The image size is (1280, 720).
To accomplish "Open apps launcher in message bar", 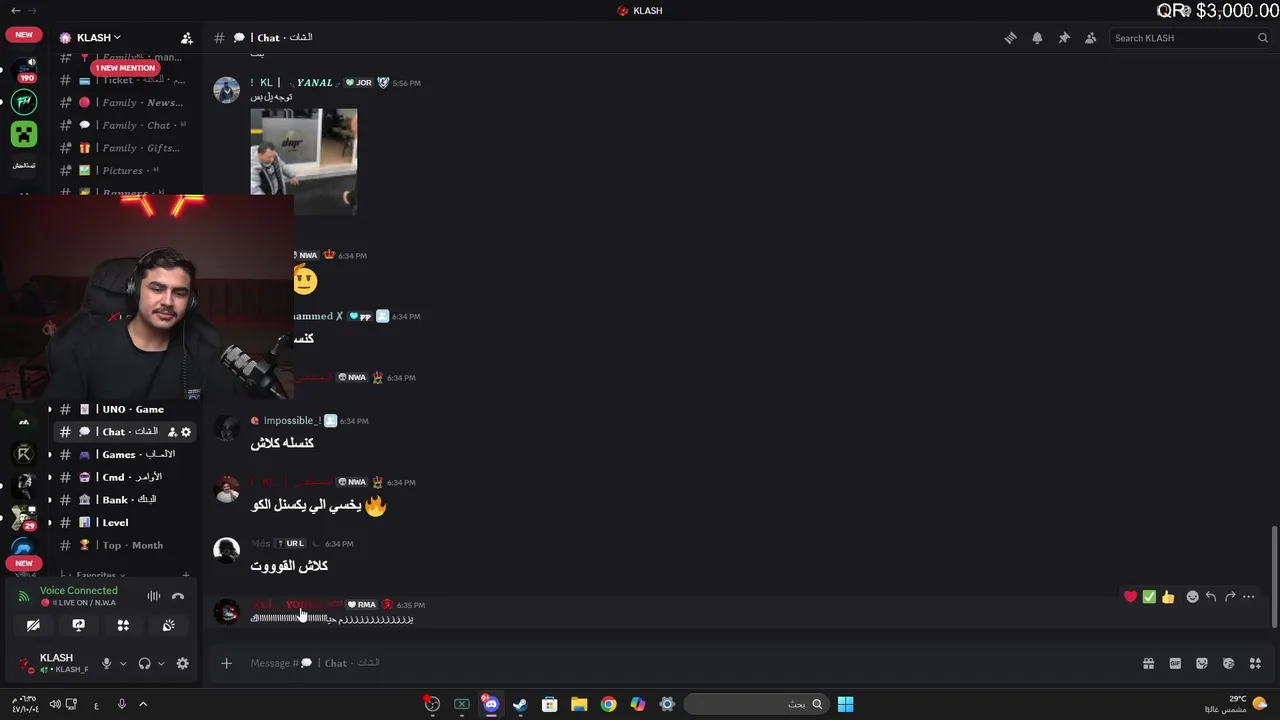I will tap(1255, 663).
